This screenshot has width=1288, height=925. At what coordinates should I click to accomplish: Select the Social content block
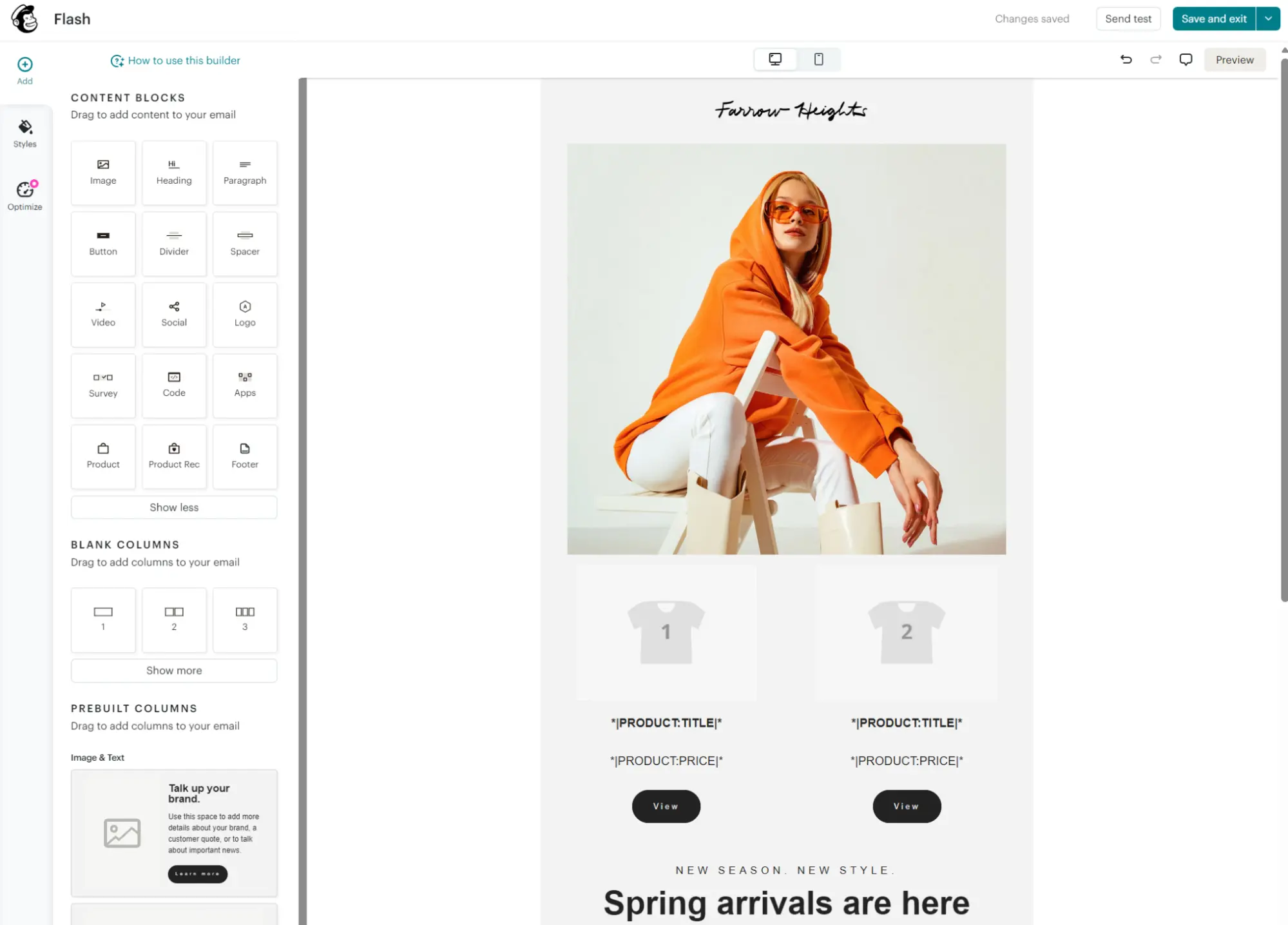tap(174, 315)
